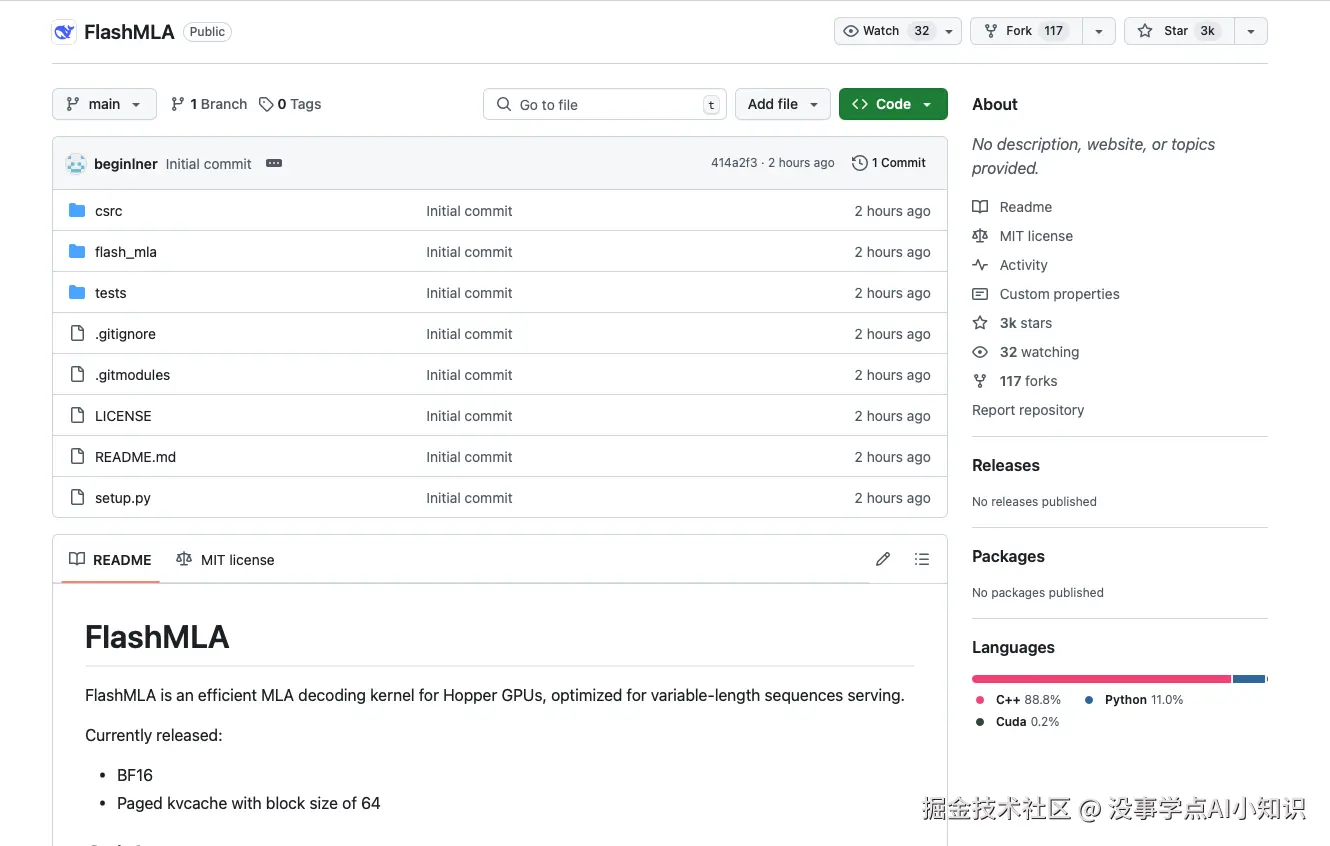Open the README.md file
The height and width of the screenshot is (846, 1330).
click(x=135, y=457)
